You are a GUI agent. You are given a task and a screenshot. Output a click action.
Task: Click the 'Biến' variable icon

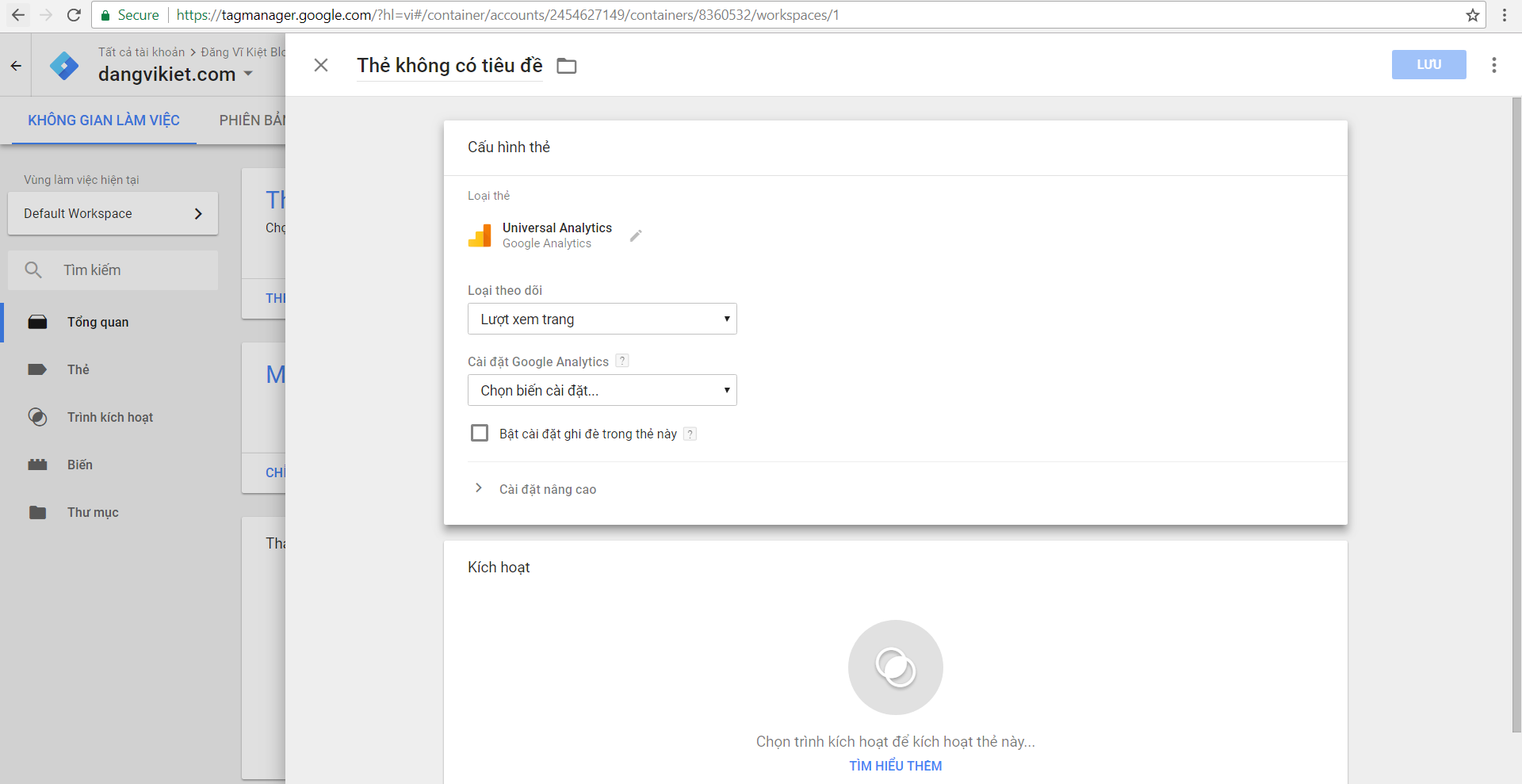[37, 465]
